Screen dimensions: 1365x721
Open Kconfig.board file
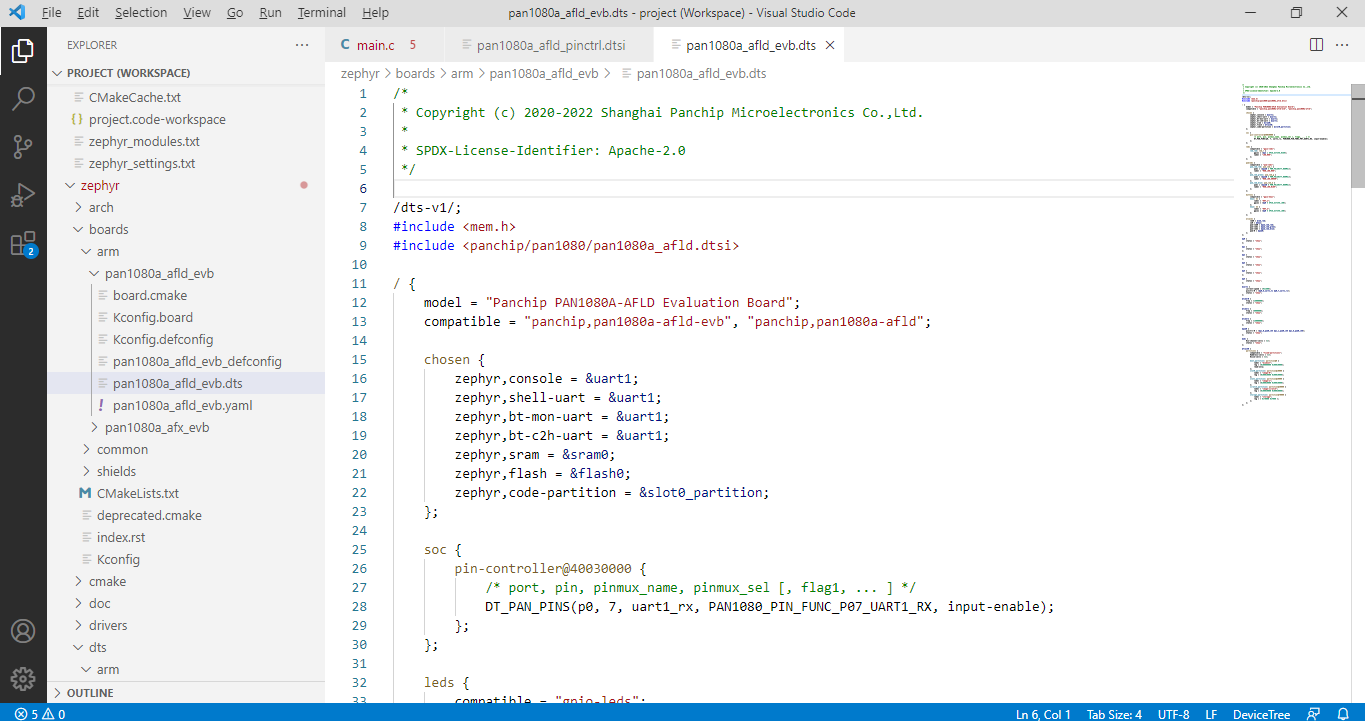(186, 317)
